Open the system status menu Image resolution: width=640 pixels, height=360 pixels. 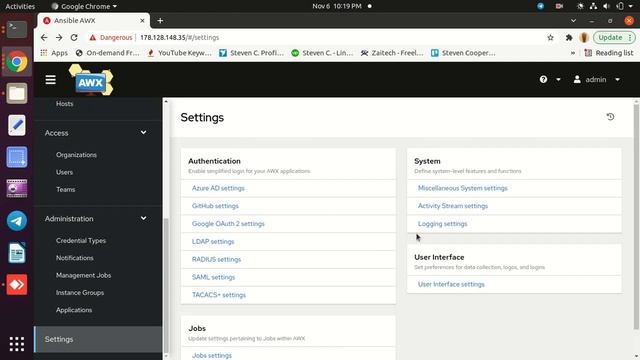click(x=606, y=6)
